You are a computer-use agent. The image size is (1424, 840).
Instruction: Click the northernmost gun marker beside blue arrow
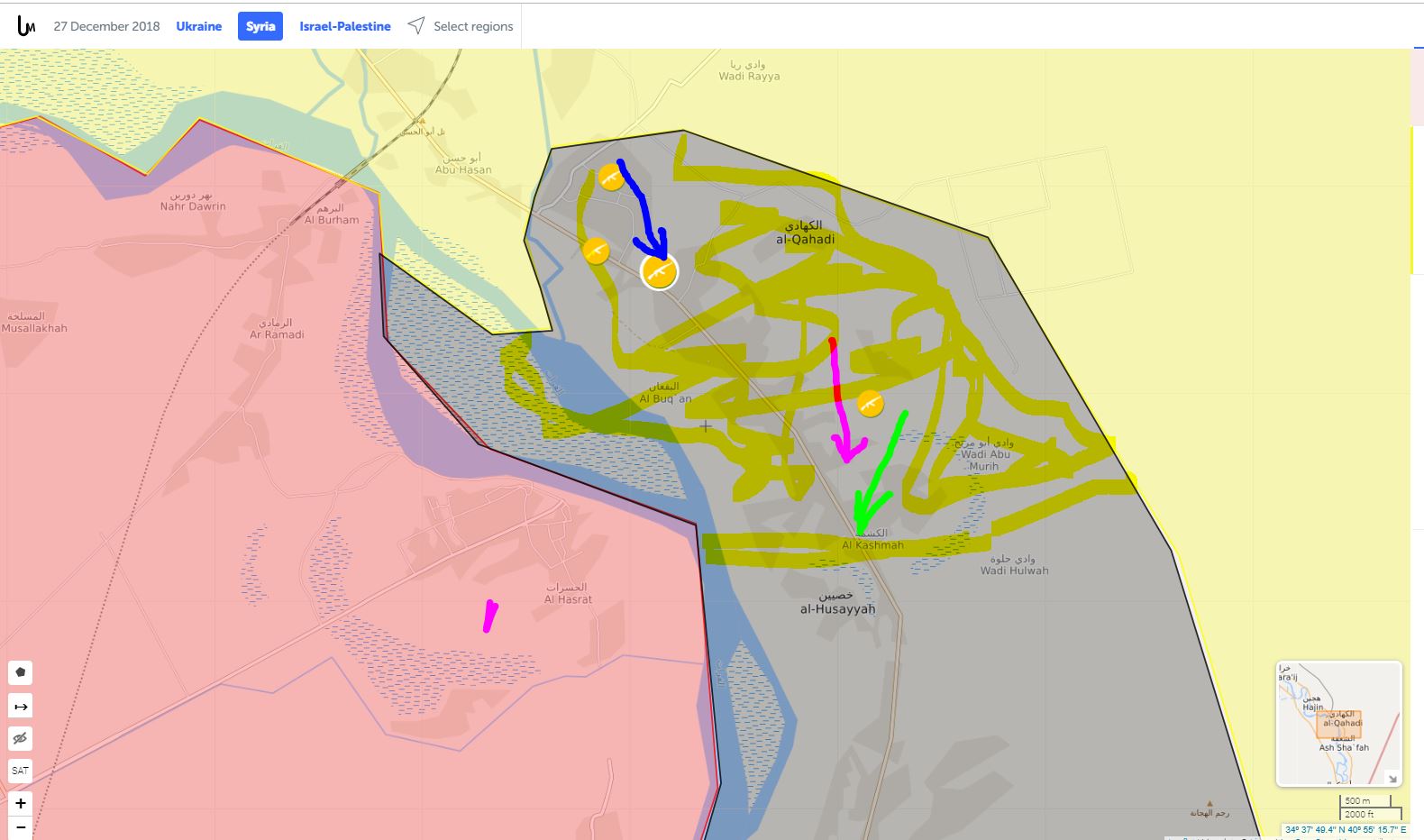coord(612,178)
